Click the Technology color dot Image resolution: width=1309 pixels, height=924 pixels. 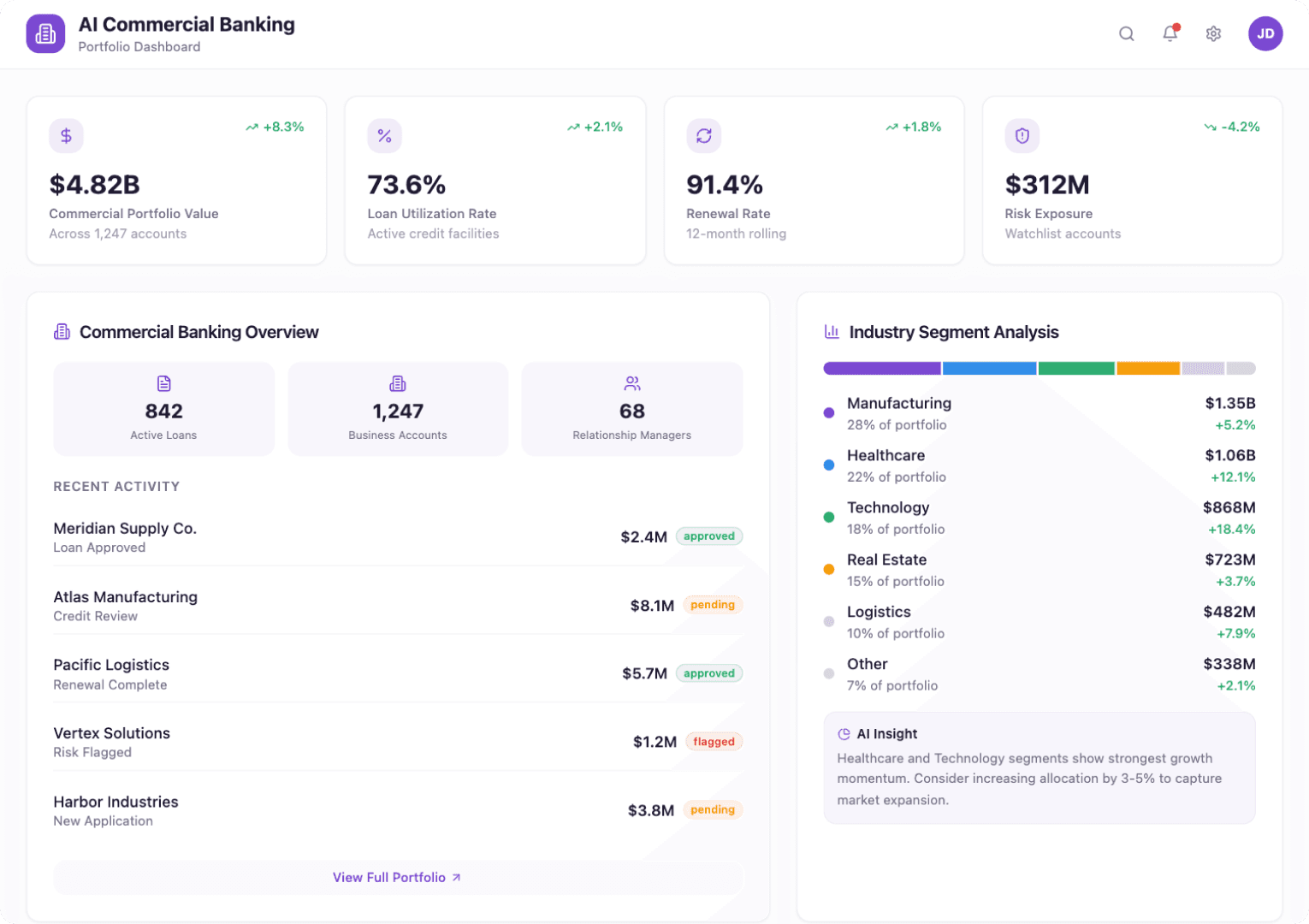click(x=828, y=517)
